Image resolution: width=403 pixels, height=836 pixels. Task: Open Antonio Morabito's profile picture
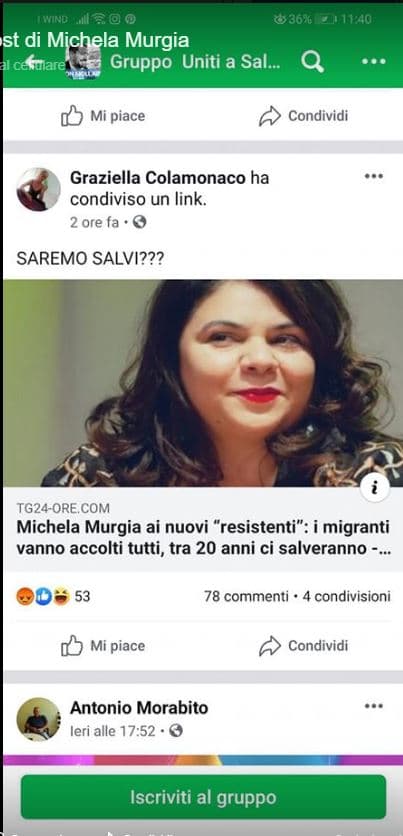[38, 719]
